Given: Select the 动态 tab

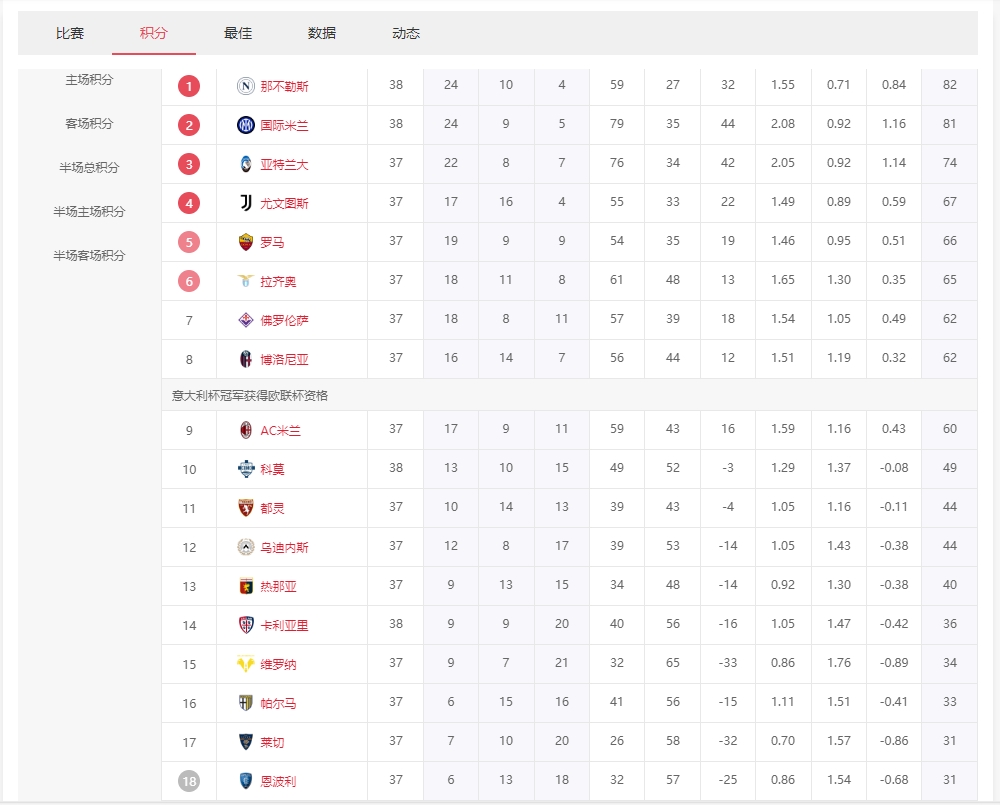Looking at the screenshot, I should 405,32.
